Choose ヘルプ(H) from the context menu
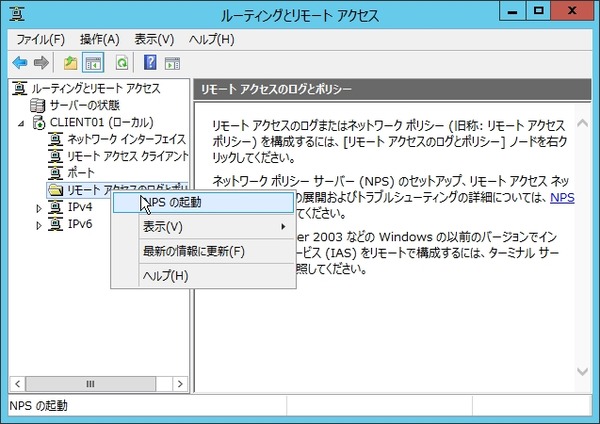The width and height of the screenshot is (600, 424). 203,276
